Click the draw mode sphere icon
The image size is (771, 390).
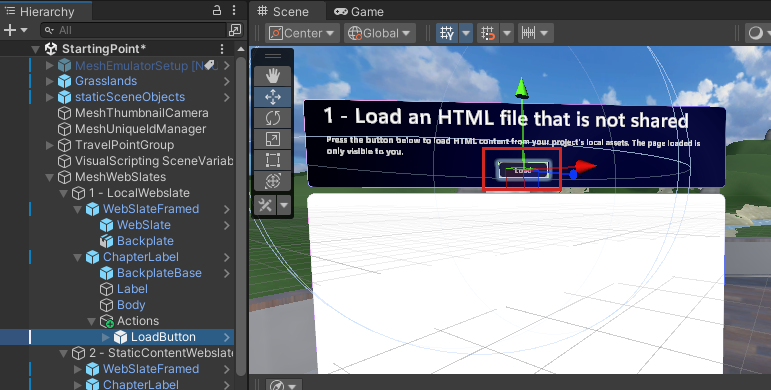756,33
